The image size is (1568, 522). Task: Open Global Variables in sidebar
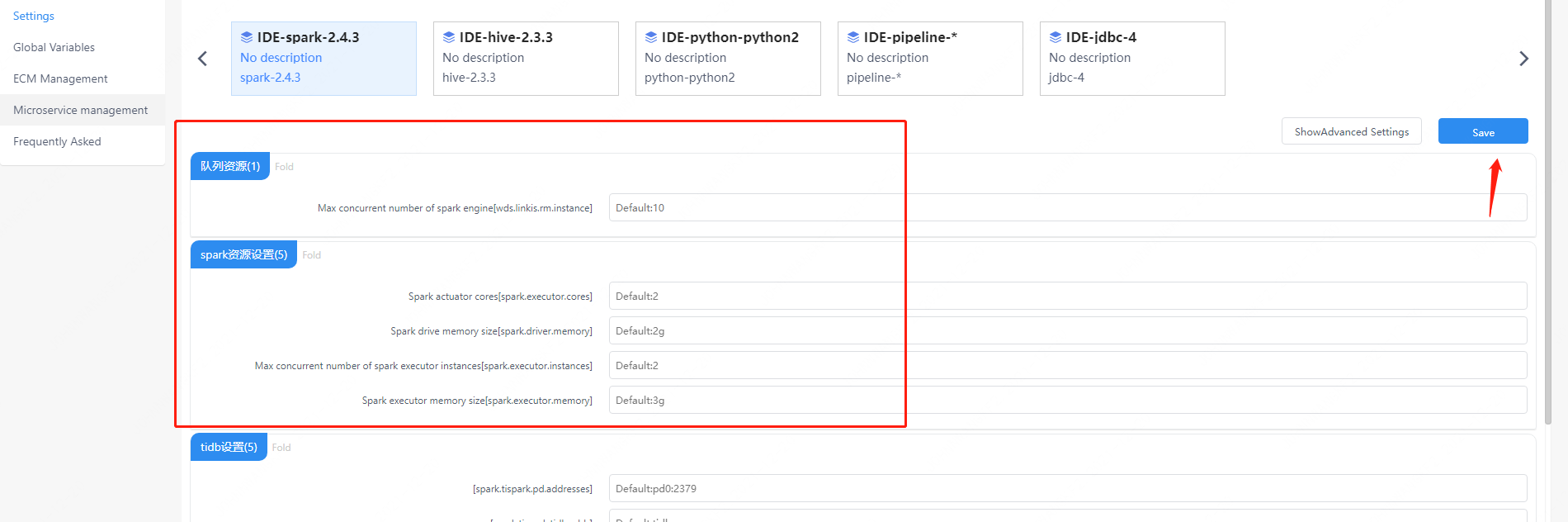pyautogui.click(x=54, y=48)
